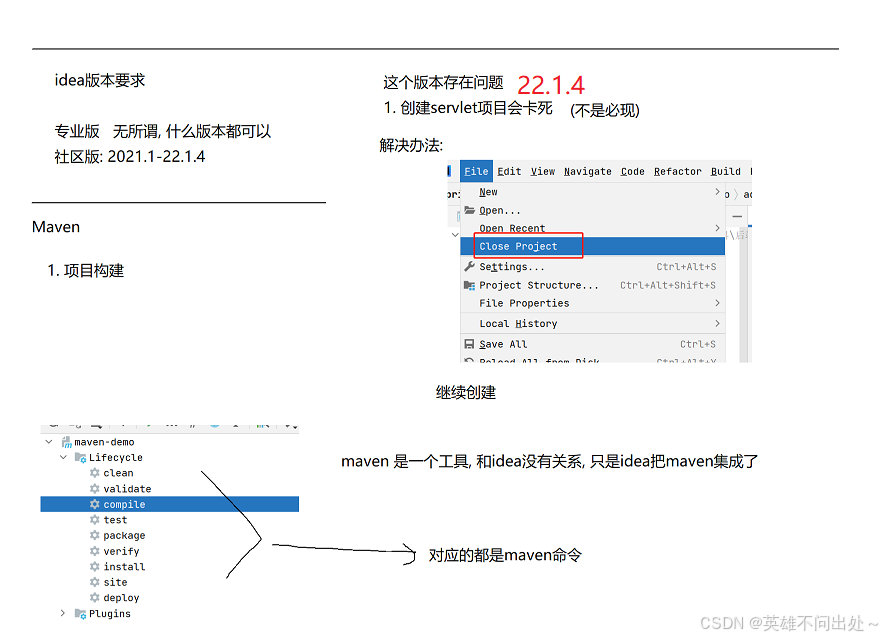Click the gear icon beside validate

[x=95, y=488]
